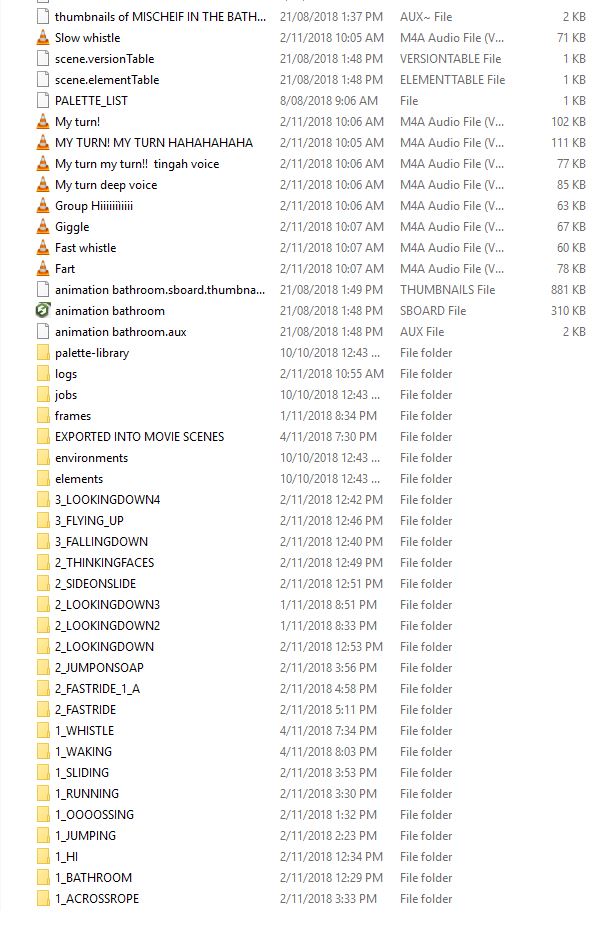Screen dimensions: 605x926
Task: Click the VERSIONTABLE File type text
Action: coord(451,59)
